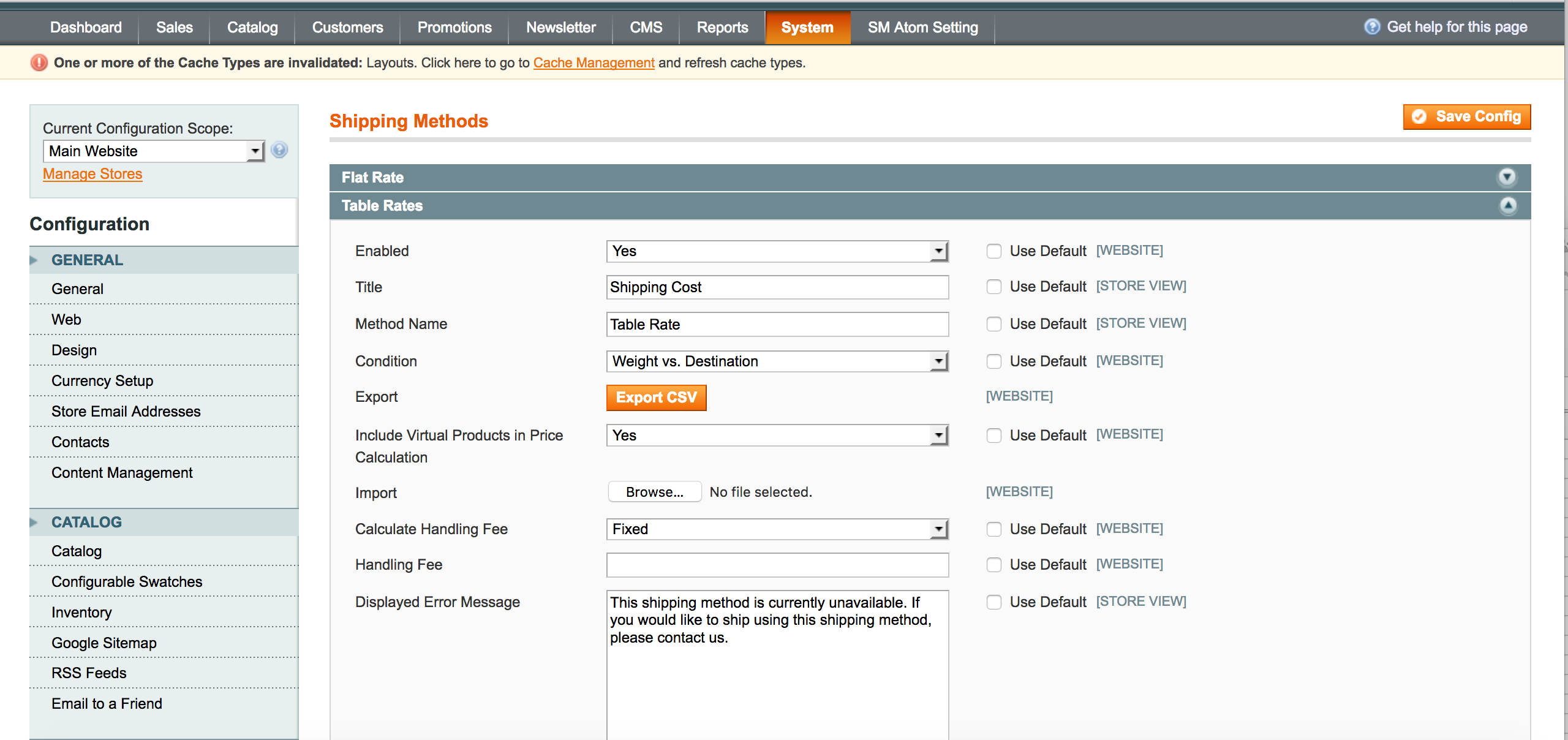Click the Export CSV button
1568x740 pixels.
tap(656, 398)
